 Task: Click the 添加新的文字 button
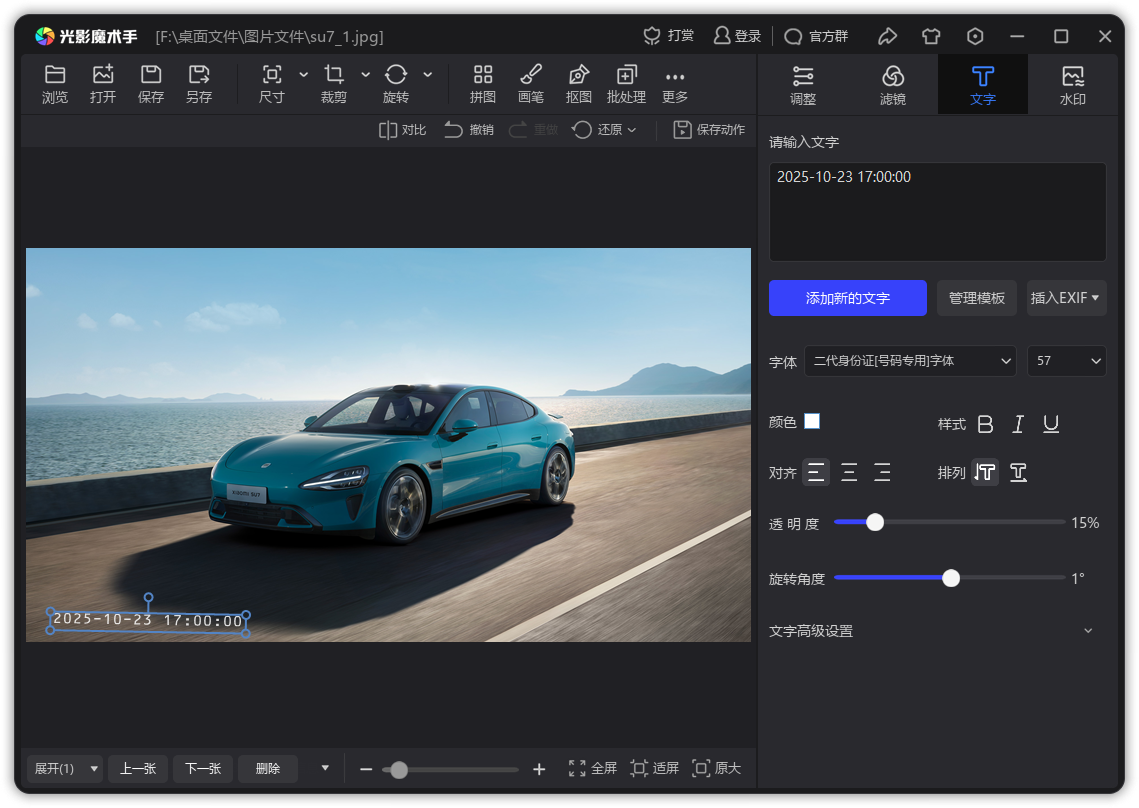coord(848,298)
